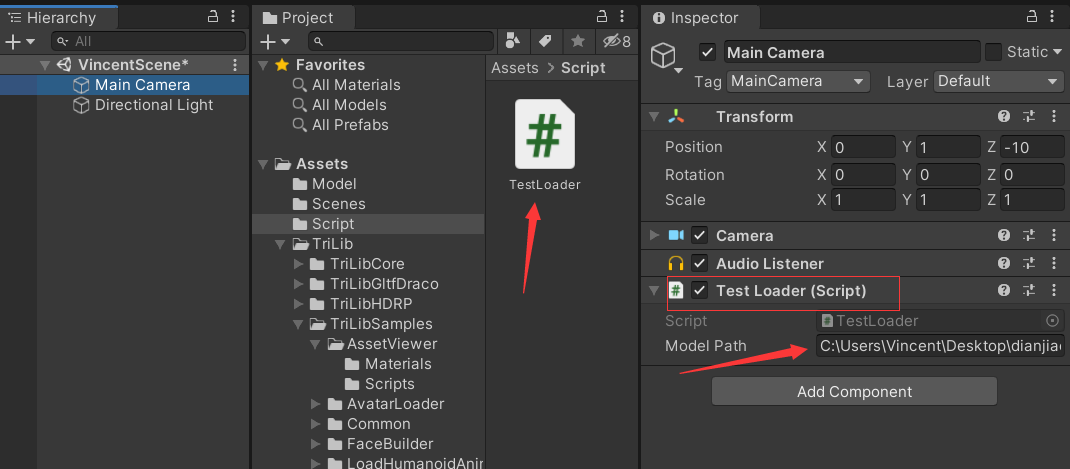Select All Materials under Favorites

point(356,85)
